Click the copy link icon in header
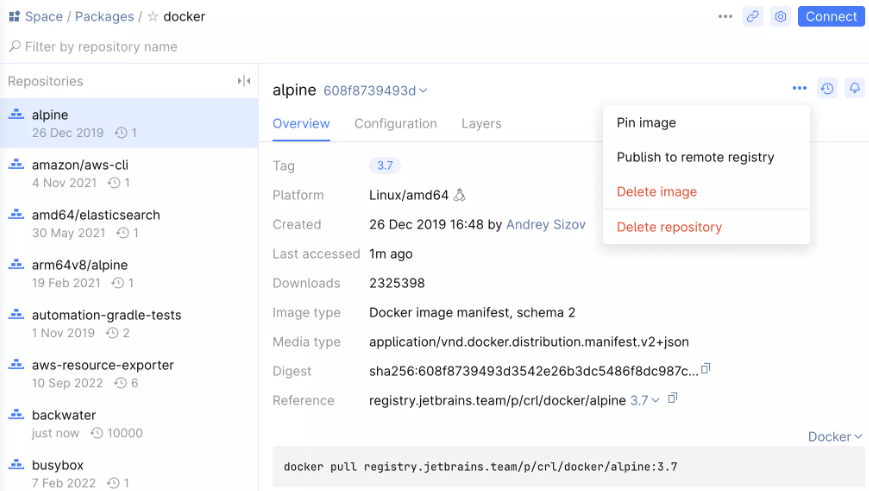This screenshot has height=491, width=869. (753, 16)
